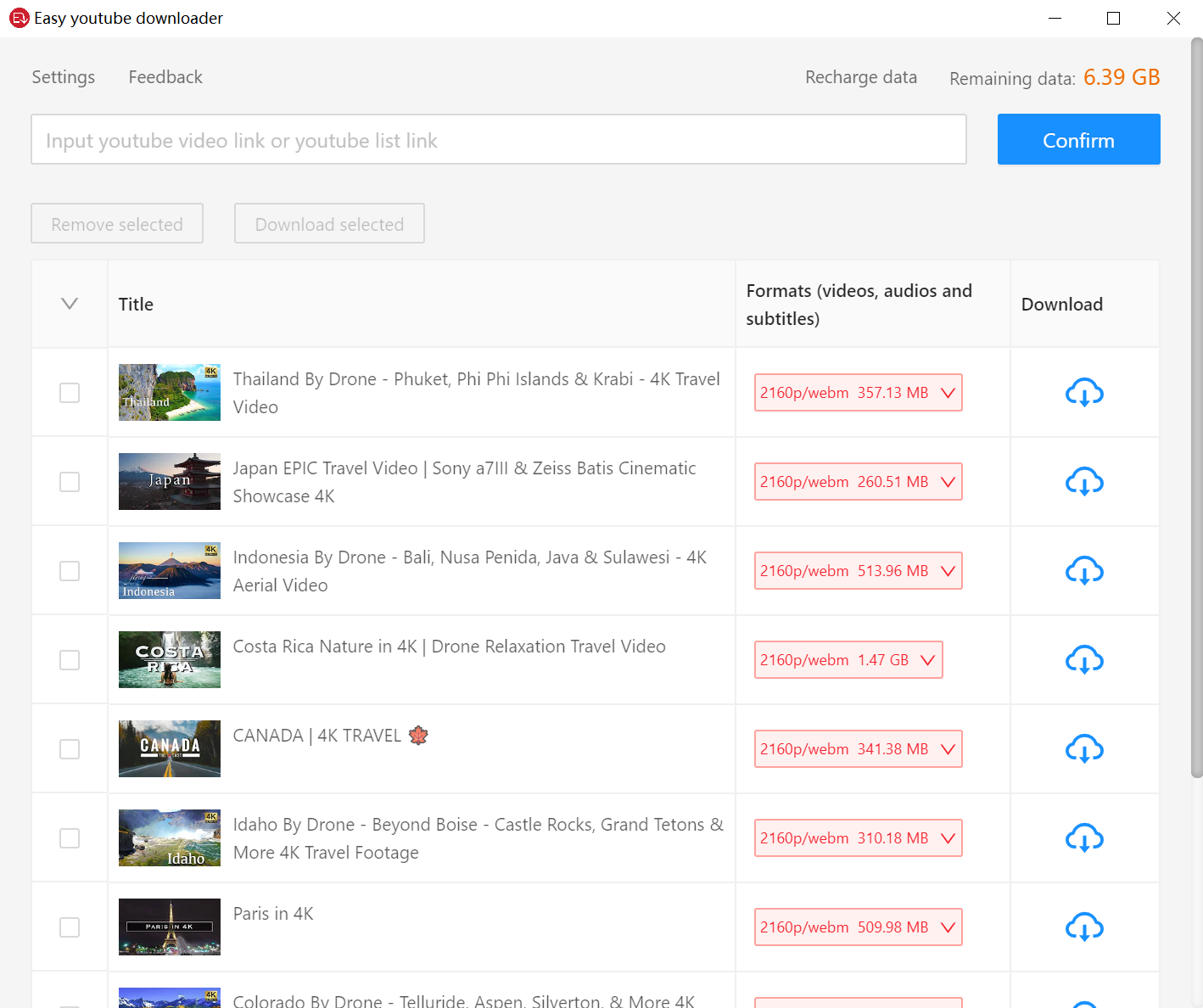
Task: Open the format dropdown for Japan EPIC Travel Video
Action: [x=948, y=481]
